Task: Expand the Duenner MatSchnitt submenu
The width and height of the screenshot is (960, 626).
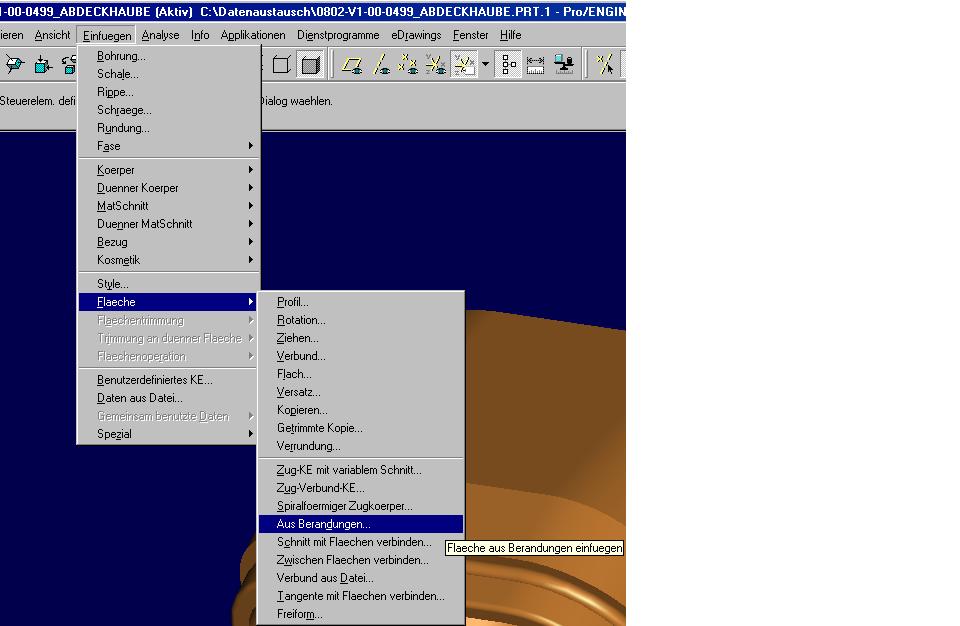Action: (x=169, y=224)
